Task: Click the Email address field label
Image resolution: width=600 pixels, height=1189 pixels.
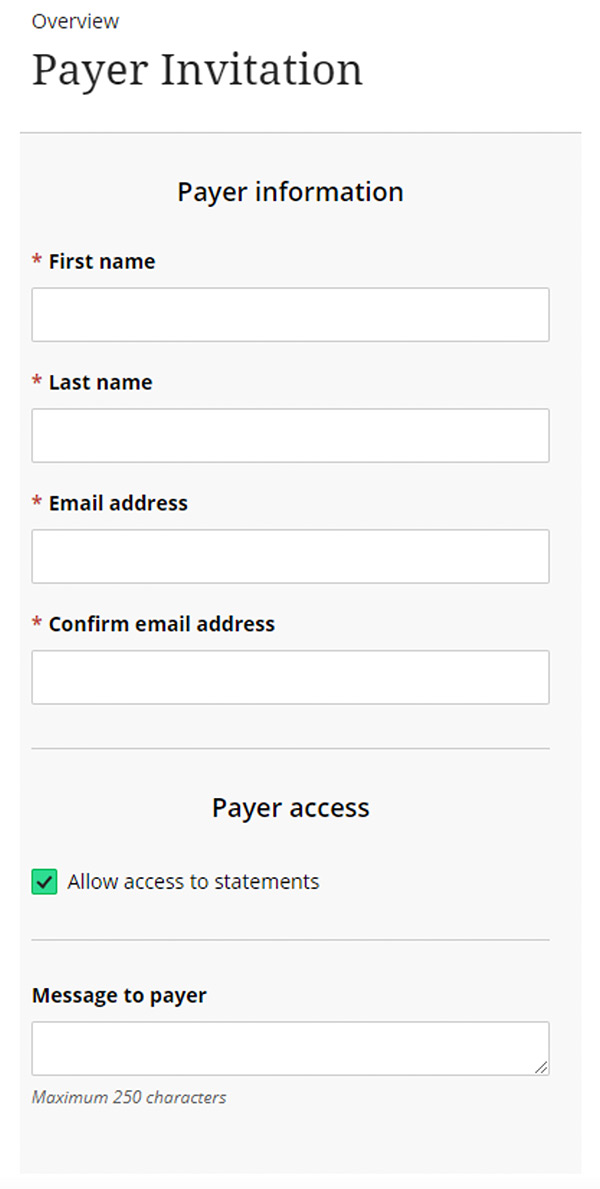Action: click(x=118, y=503)
